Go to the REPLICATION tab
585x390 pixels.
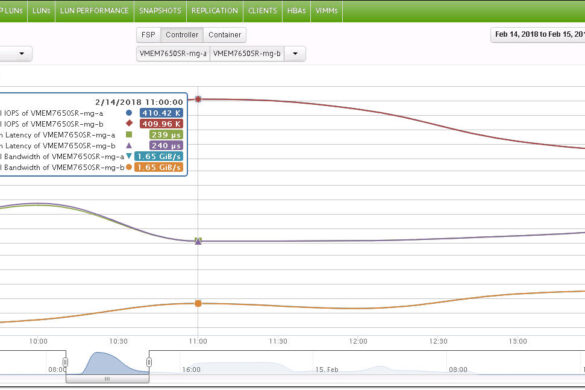click(x=215, y=11)
